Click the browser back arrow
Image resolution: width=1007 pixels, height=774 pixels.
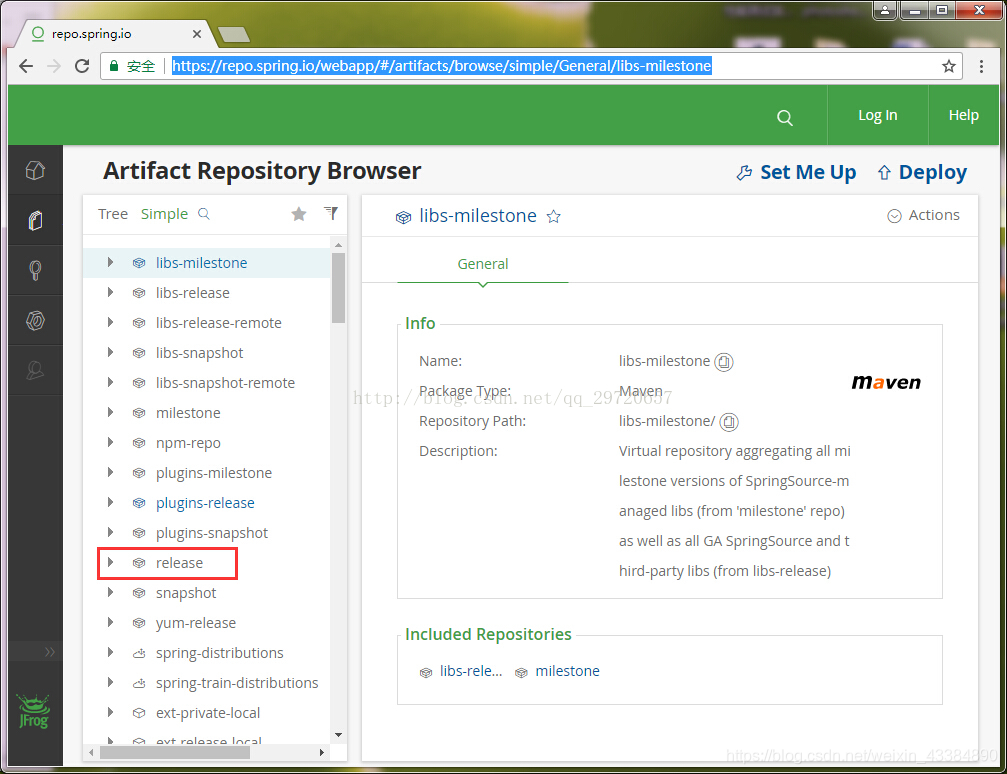tap(26, 66)
